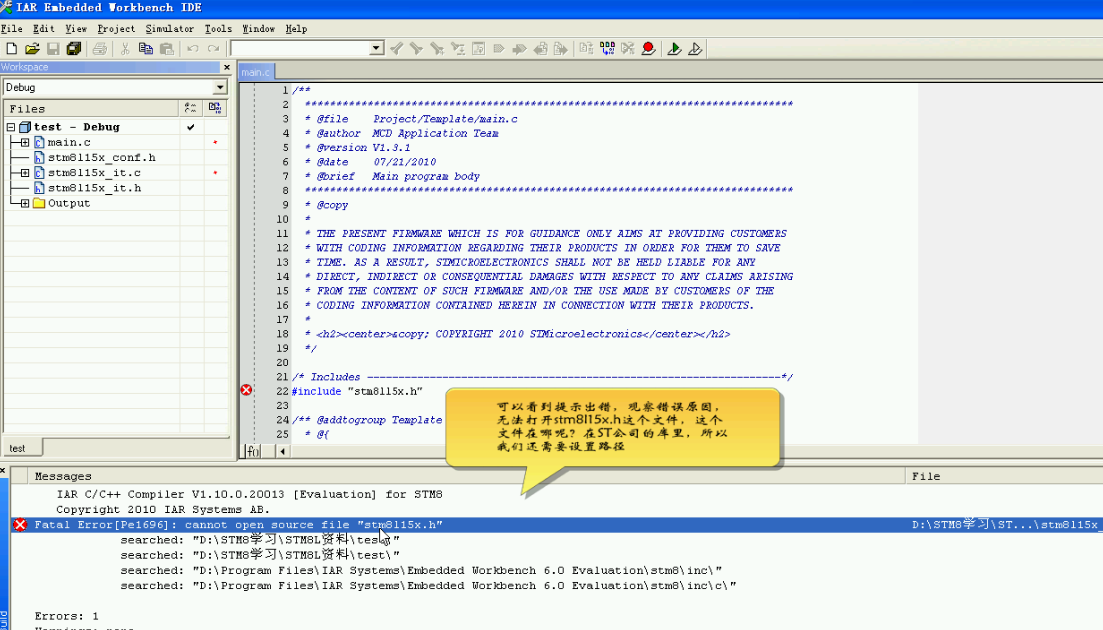Click the File column header in messages
This screenshot has height=630, width=1103.
[x=1004, y=476]
